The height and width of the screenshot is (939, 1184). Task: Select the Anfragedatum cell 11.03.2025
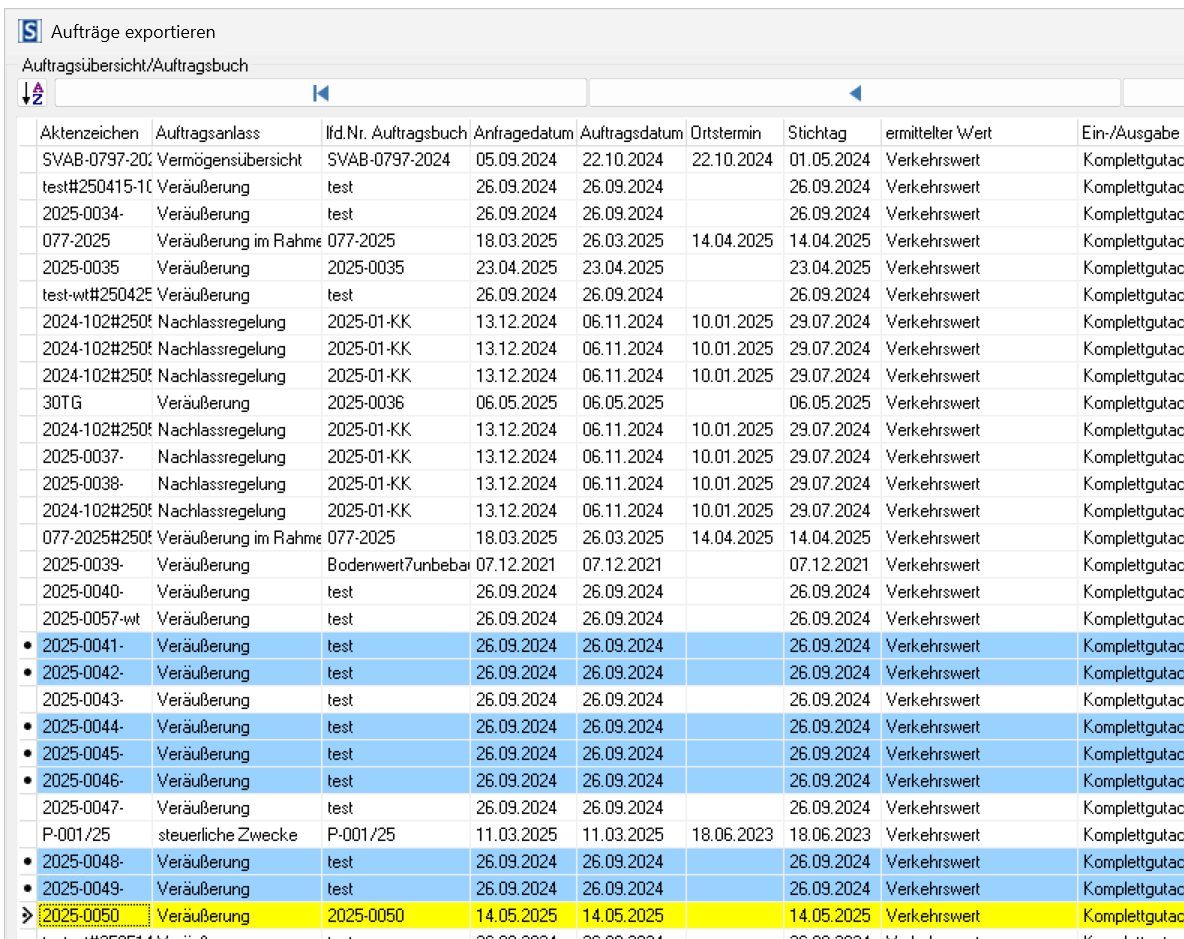click(x=523, y=835)
